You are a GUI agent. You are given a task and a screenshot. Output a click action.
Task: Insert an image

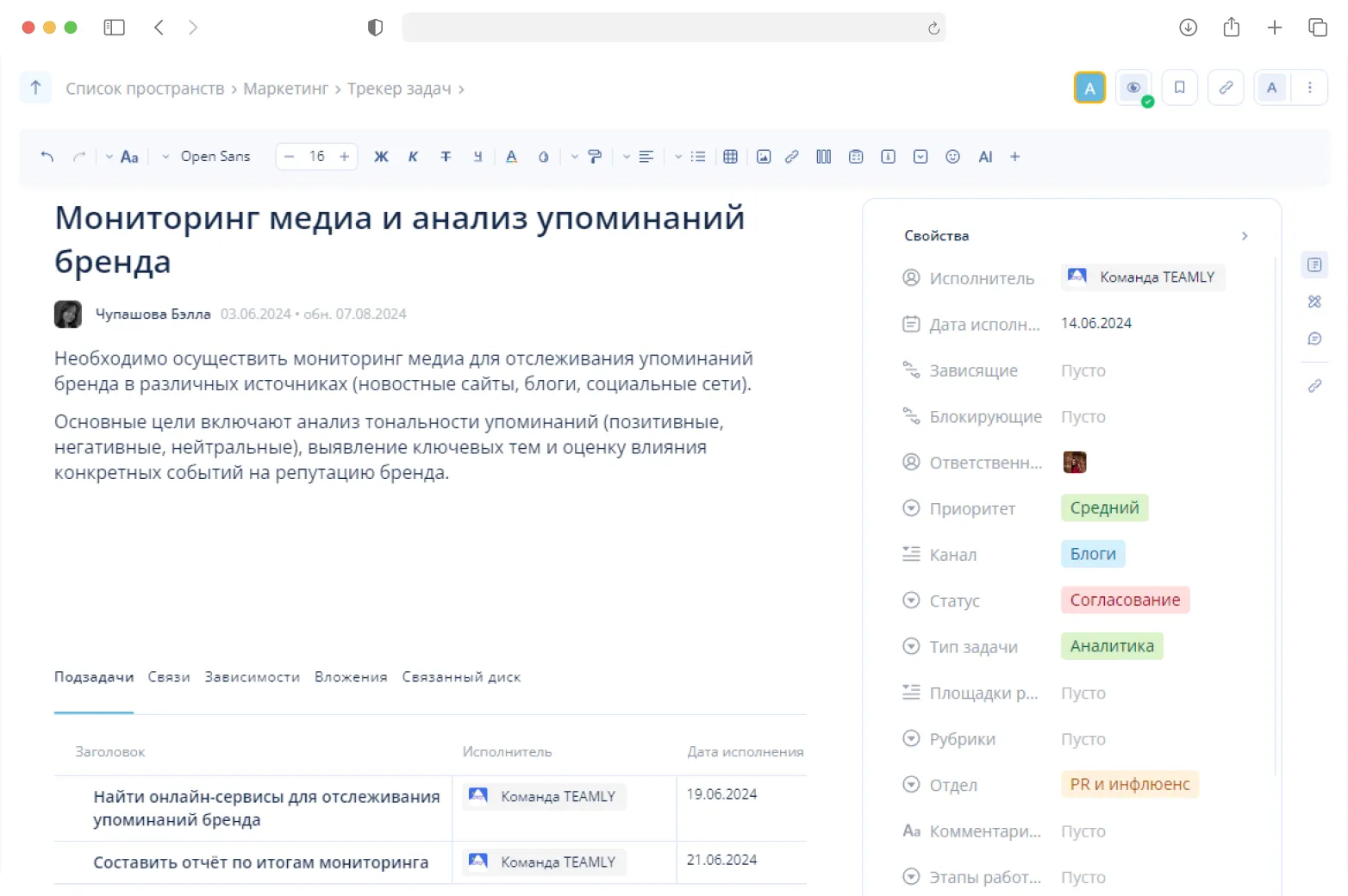764,157
